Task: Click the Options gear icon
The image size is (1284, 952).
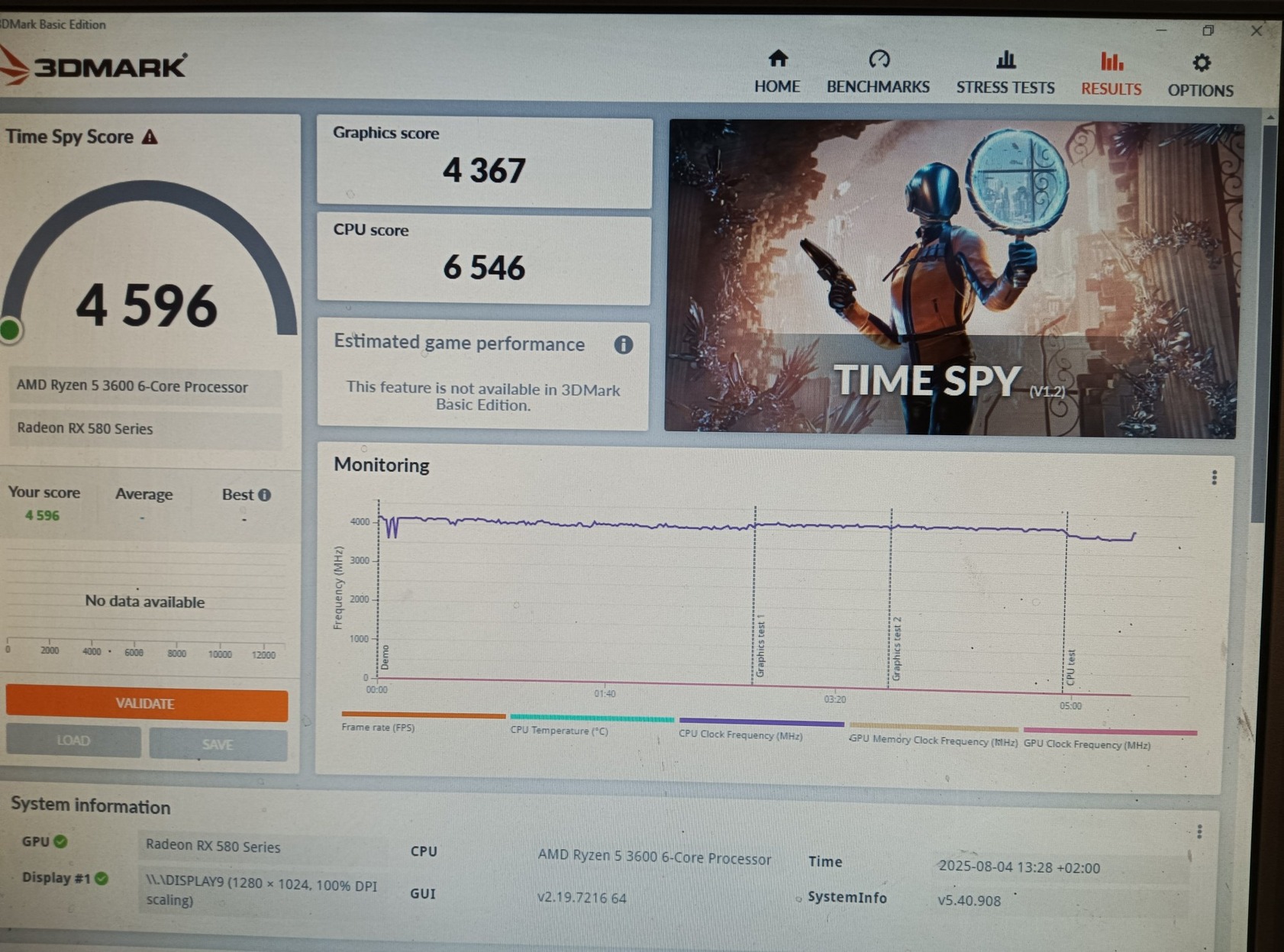Action: point(1201,63)
